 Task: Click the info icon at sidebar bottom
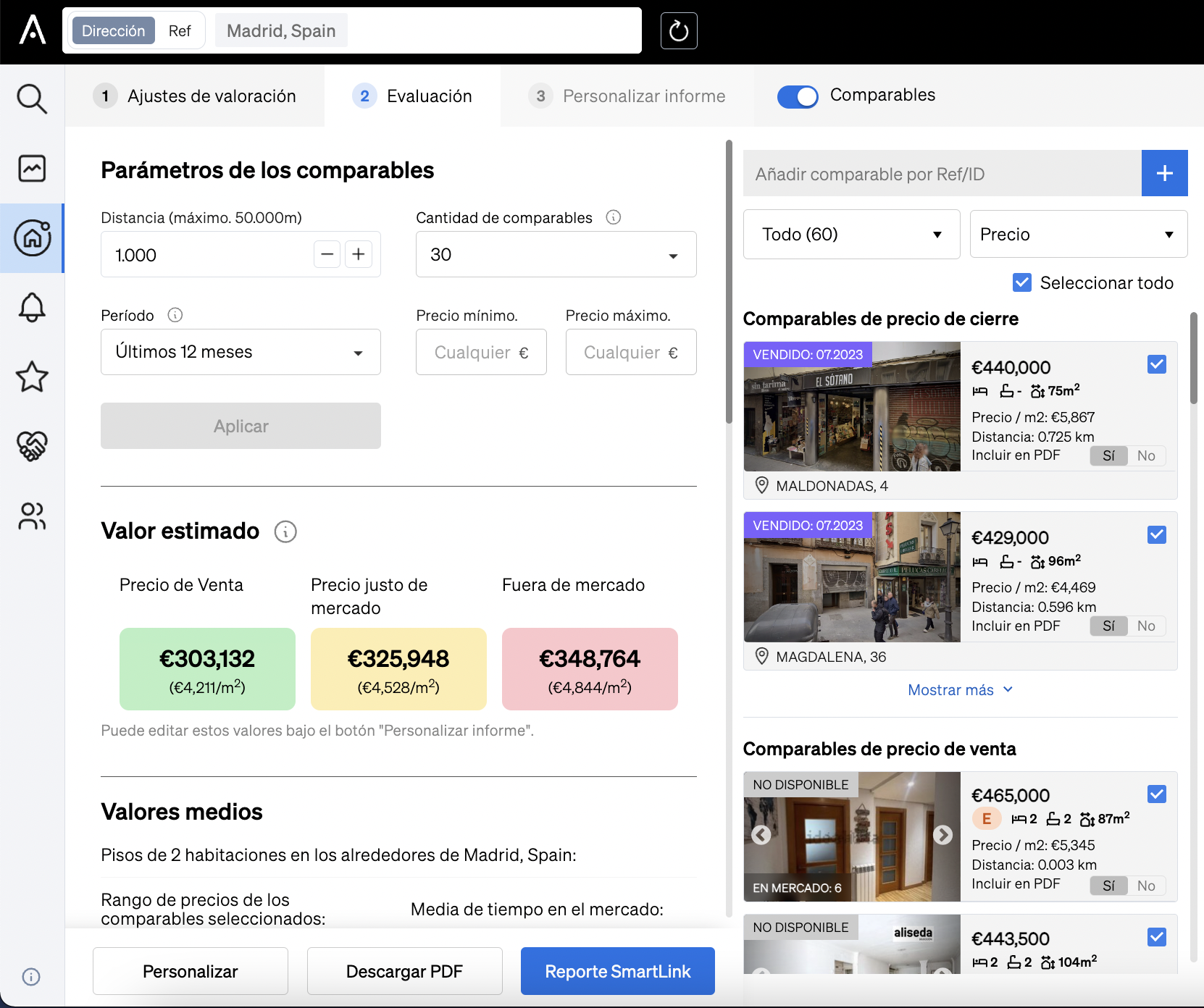pyautogui.click(x=31, y=977)
